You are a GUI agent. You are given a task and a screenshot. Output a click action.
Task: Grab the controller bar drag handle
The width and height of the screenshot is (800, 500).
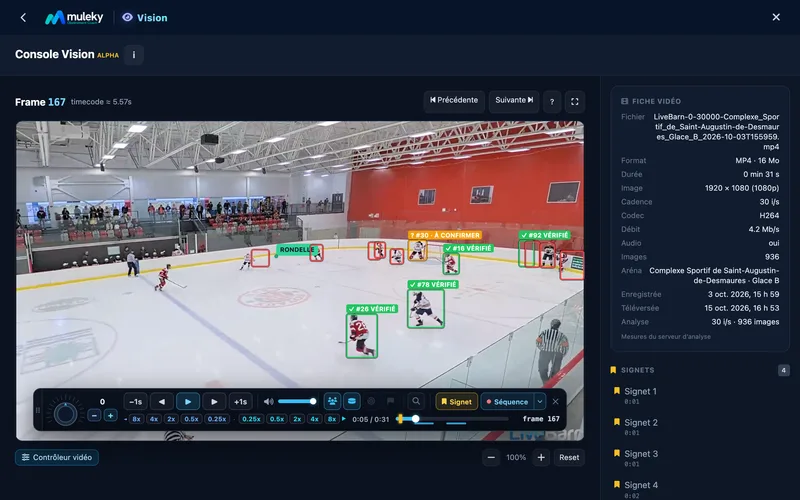click(x=38, y=410)
